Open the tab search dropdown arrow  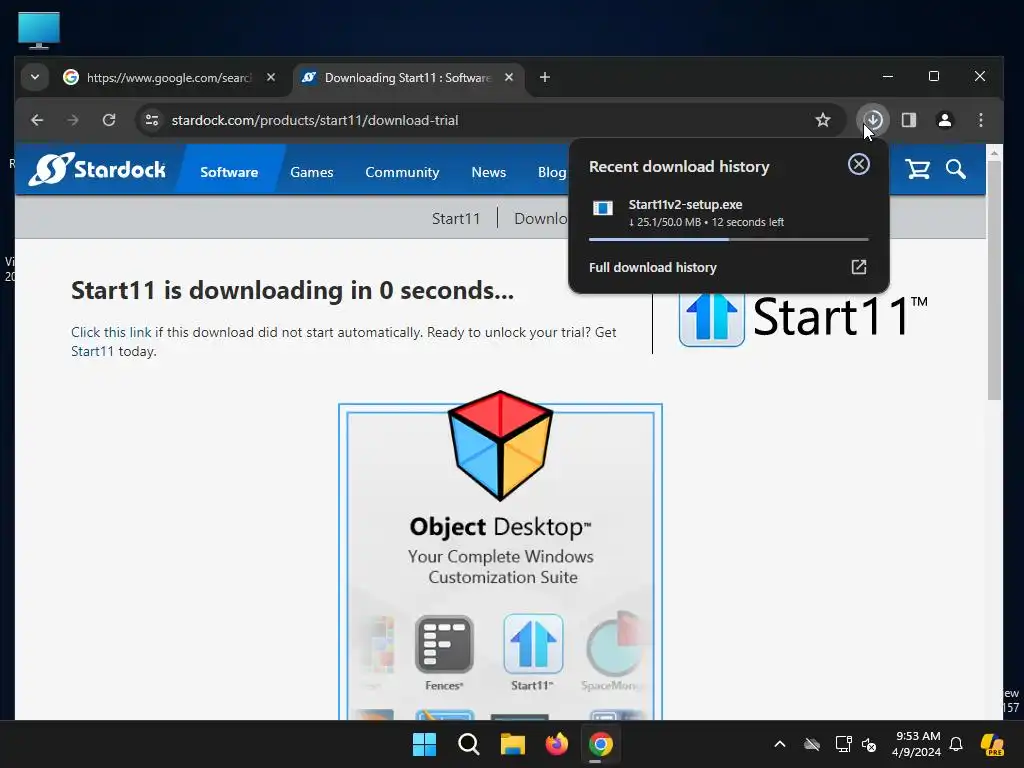point(35,77)
